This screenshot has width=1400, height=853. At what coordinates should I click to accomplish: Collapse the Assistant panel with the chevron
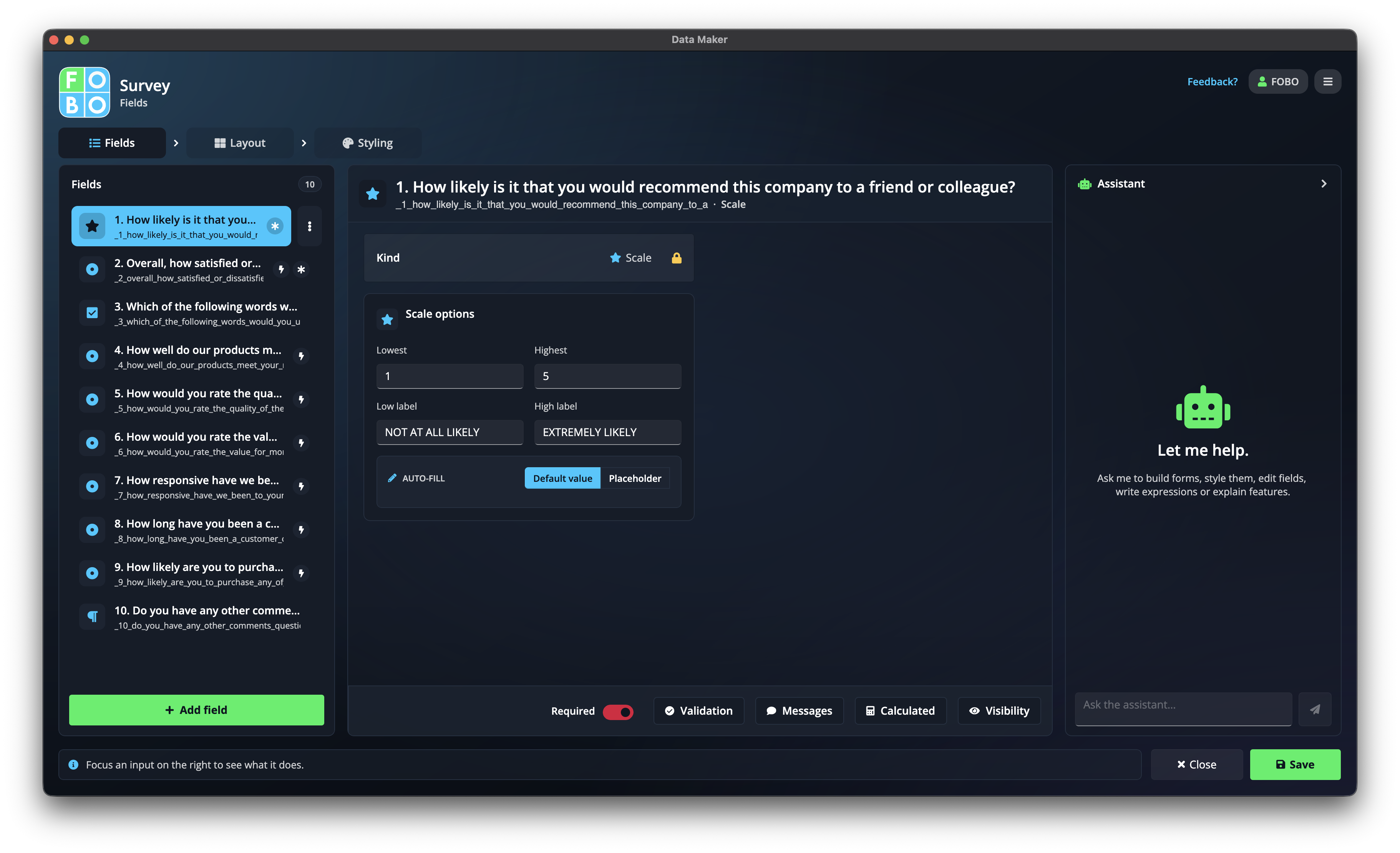[1323, 184]
